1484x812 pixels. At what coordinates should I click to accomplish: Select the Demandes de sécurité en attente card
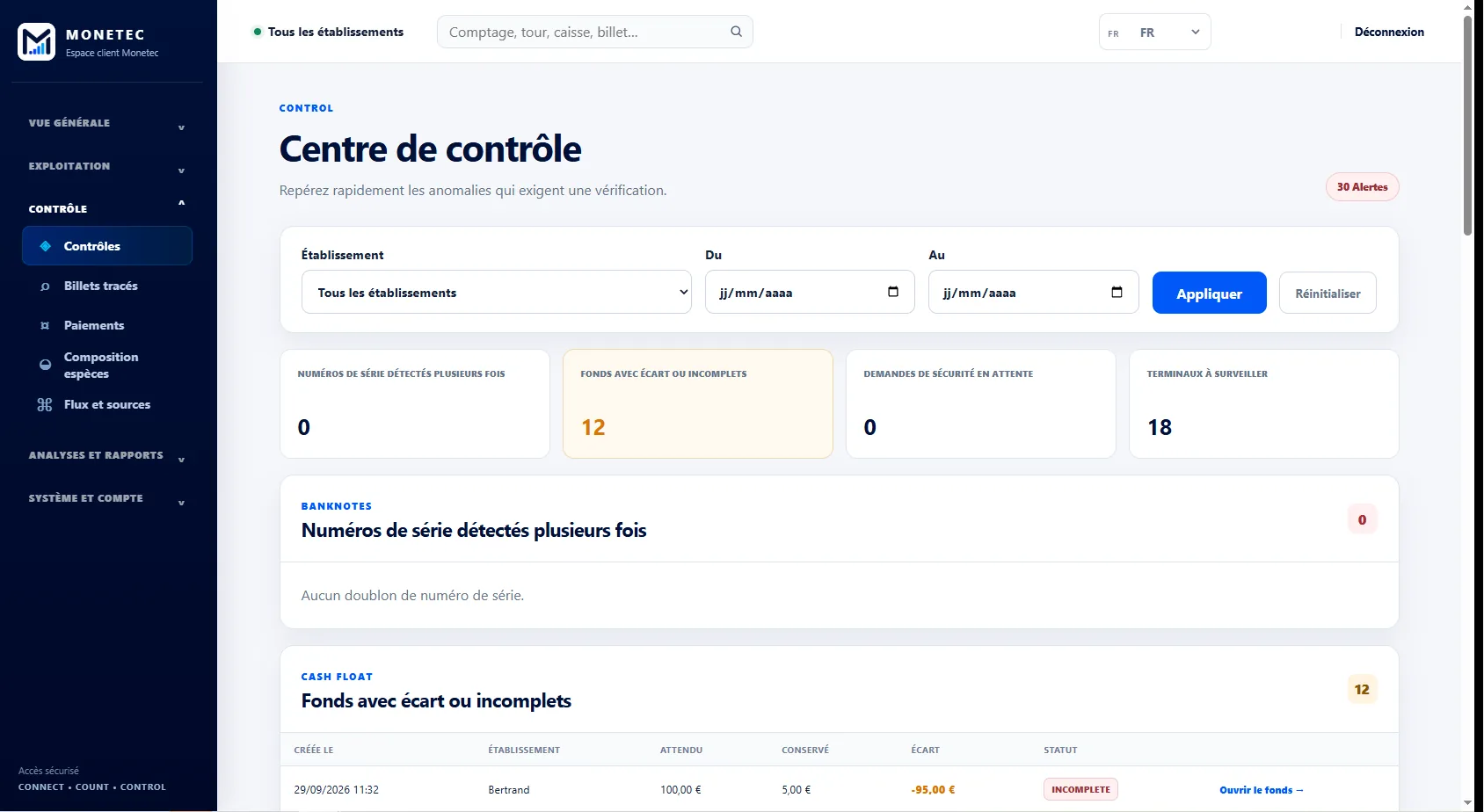pyautogui.click(x=981, y=404)
